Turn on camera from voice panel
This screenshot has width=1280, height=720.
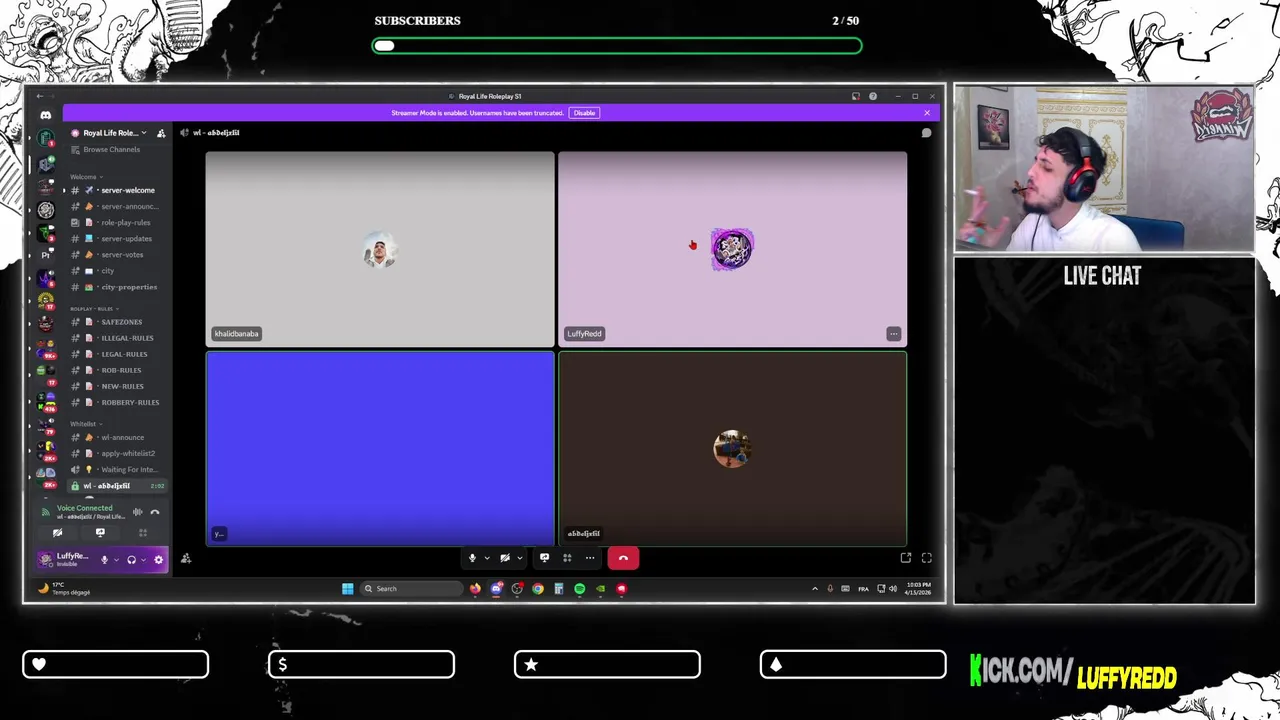(57, 533)
